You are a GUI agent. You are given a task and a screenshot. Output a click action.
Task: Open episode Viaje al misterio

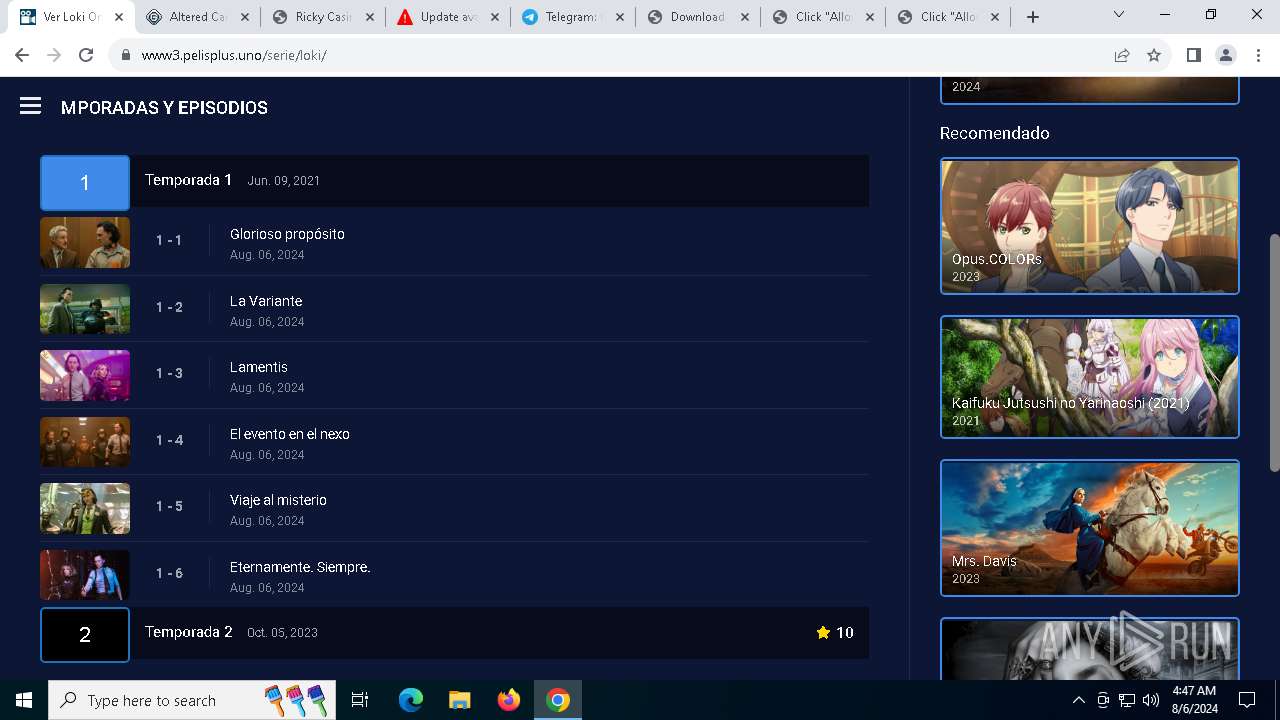[x=278, y=500]
